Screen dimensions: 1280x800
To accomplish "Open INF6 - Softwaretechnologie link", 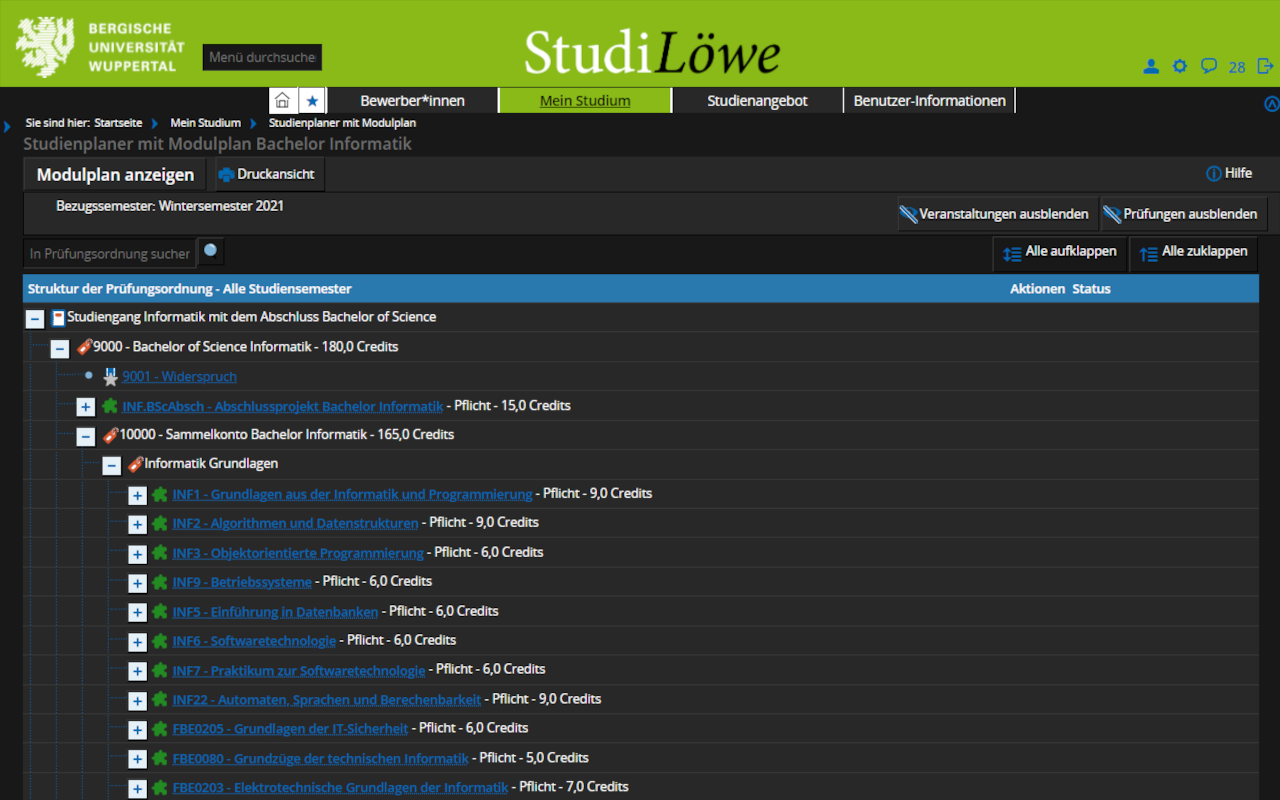I will click(x=254, y=641).
